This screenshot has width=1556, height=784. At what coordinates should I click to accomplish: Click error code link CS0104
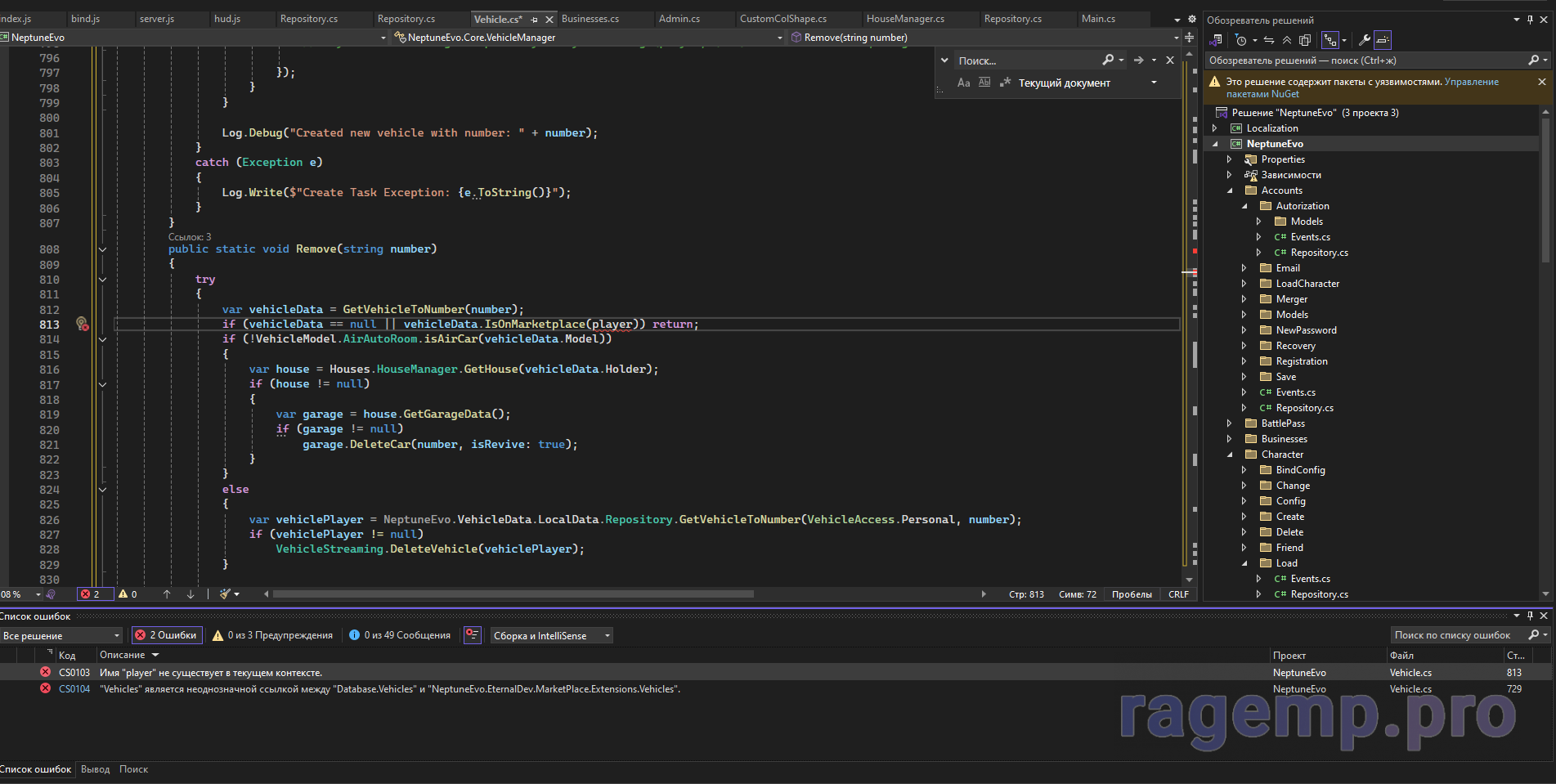point(74,689)
